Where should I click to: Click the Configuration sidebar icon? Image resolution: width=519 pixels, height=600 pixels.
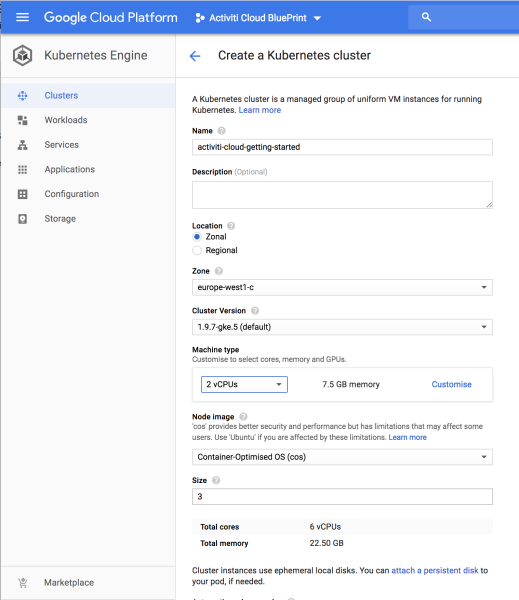pyautogui.click(x=23, y=194)
